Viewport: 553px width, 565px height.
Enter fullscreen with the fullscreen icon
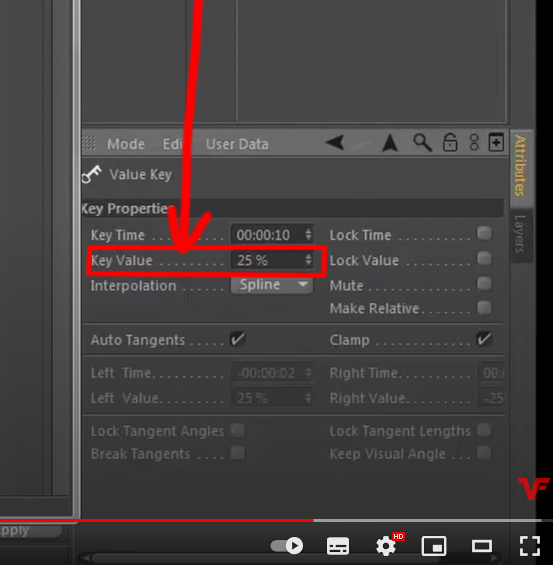(x=530, y=546)
